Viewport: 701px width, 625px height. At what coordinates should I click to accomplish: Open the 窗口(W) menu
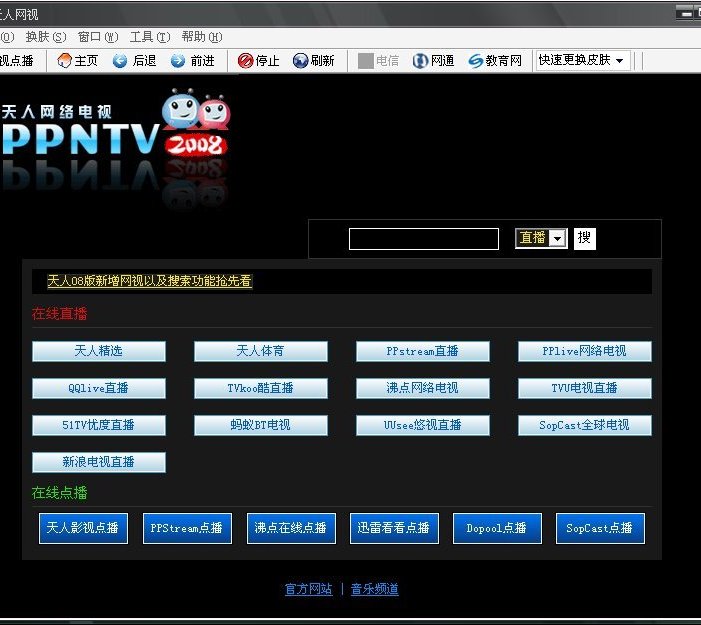98,37
